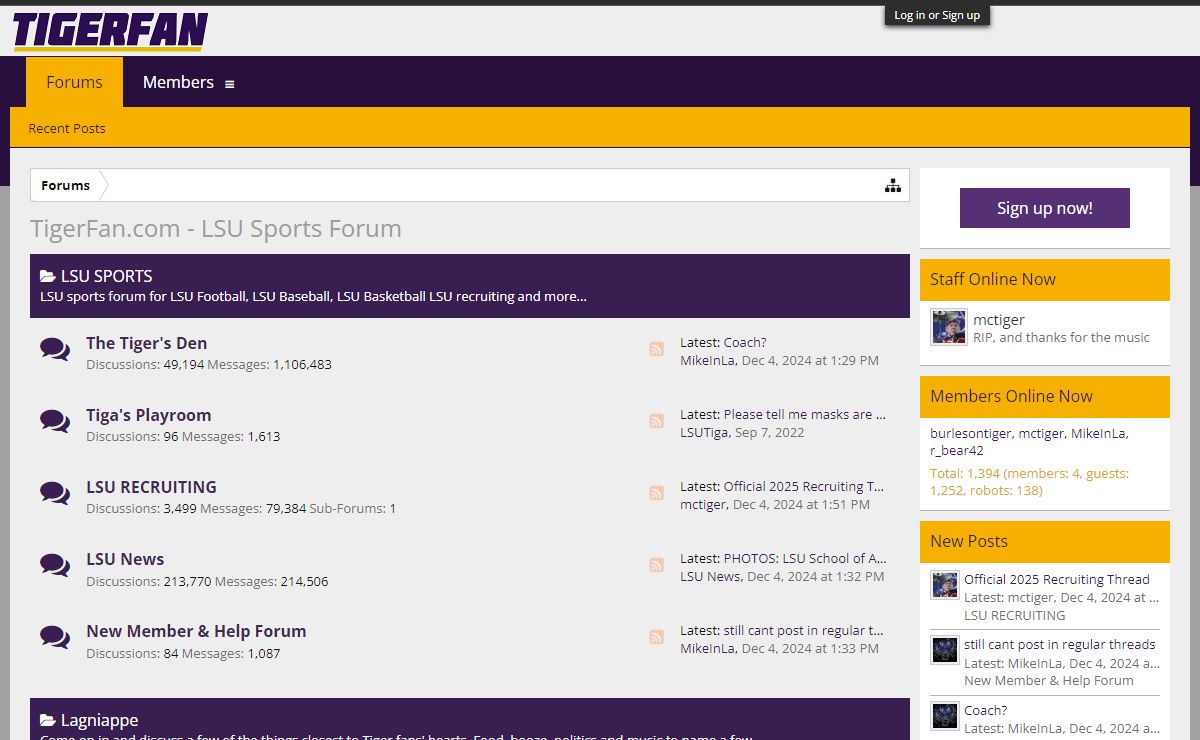
Task: Click burlesontiger in Members Online Now
Action: 970,433
